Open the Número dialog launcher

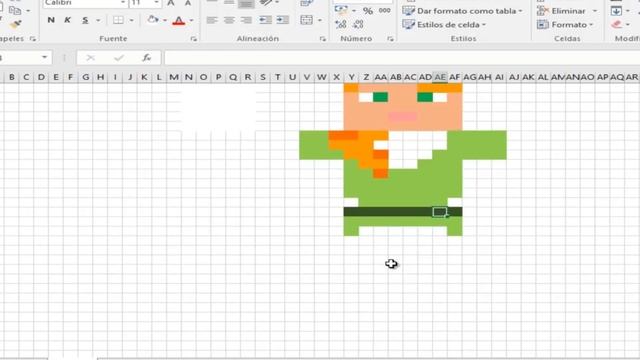coord(391,39)
